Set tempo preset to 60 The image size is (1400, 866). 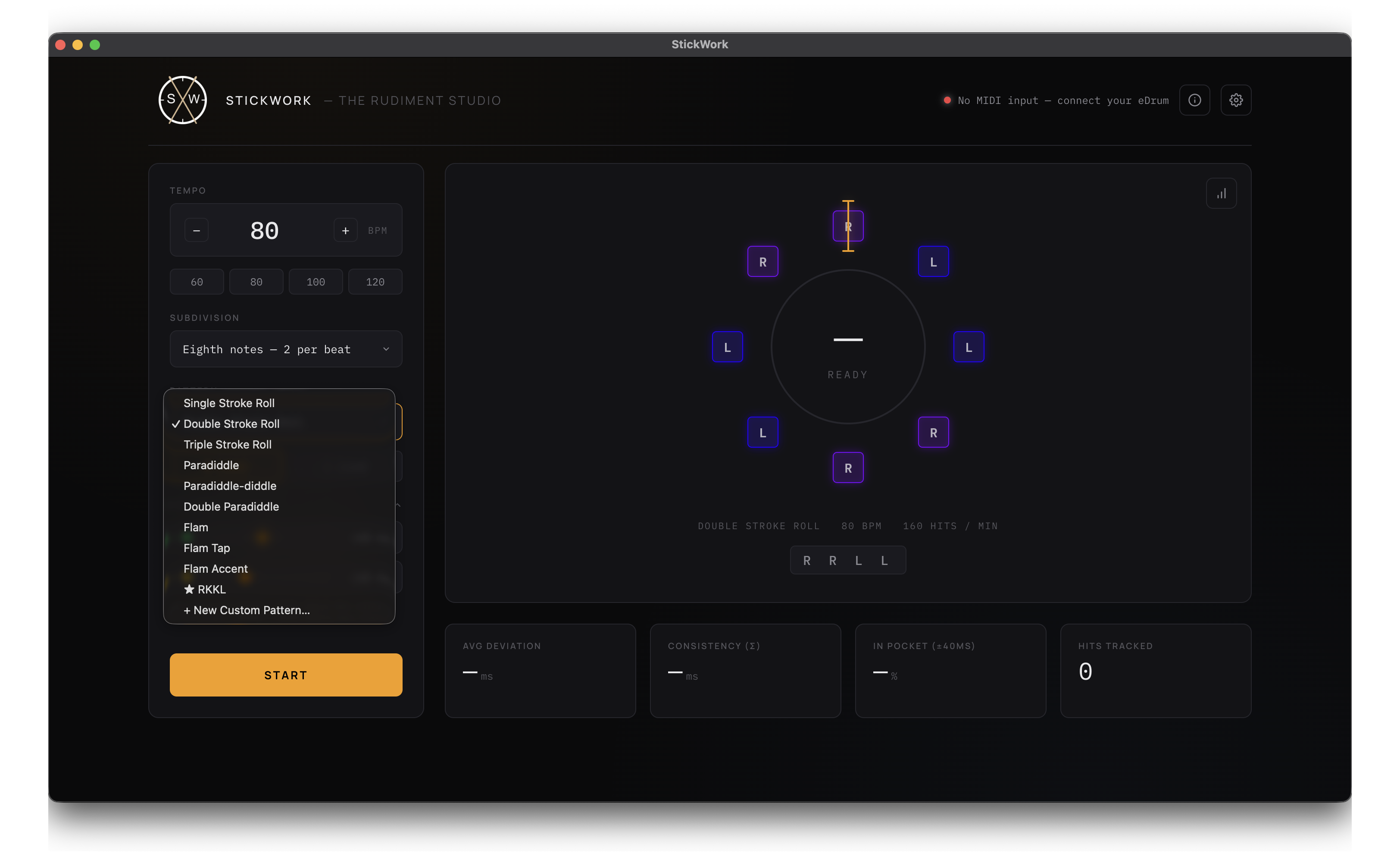click(x=196, y=282)
